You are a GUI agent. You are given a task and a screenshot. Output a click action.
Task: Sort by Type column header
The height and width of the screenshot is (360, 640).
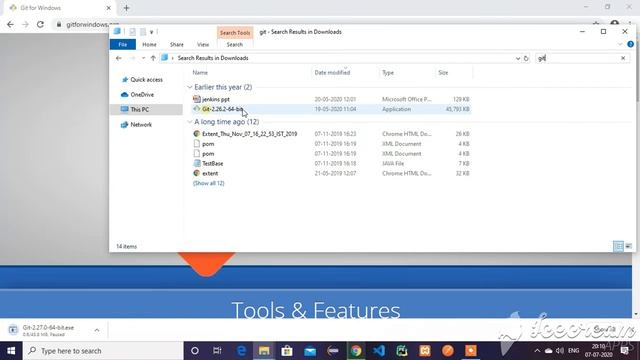pos(388,73)
